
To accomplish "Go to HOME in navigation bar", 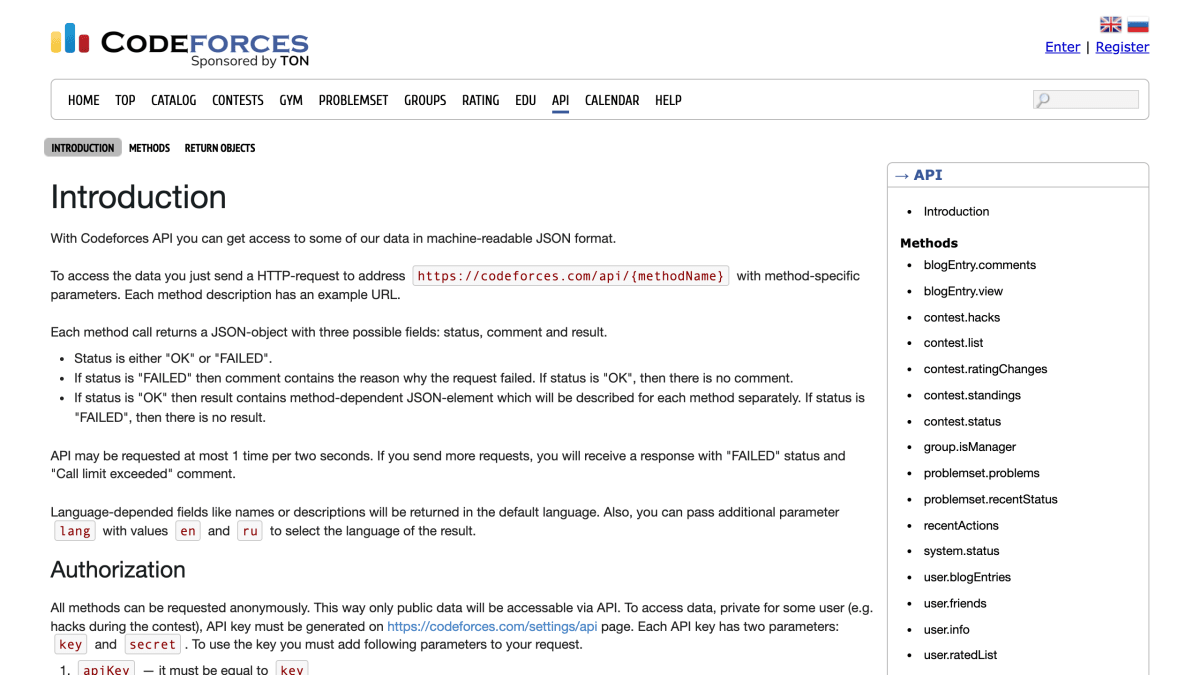I will click(x=84, y=100).
